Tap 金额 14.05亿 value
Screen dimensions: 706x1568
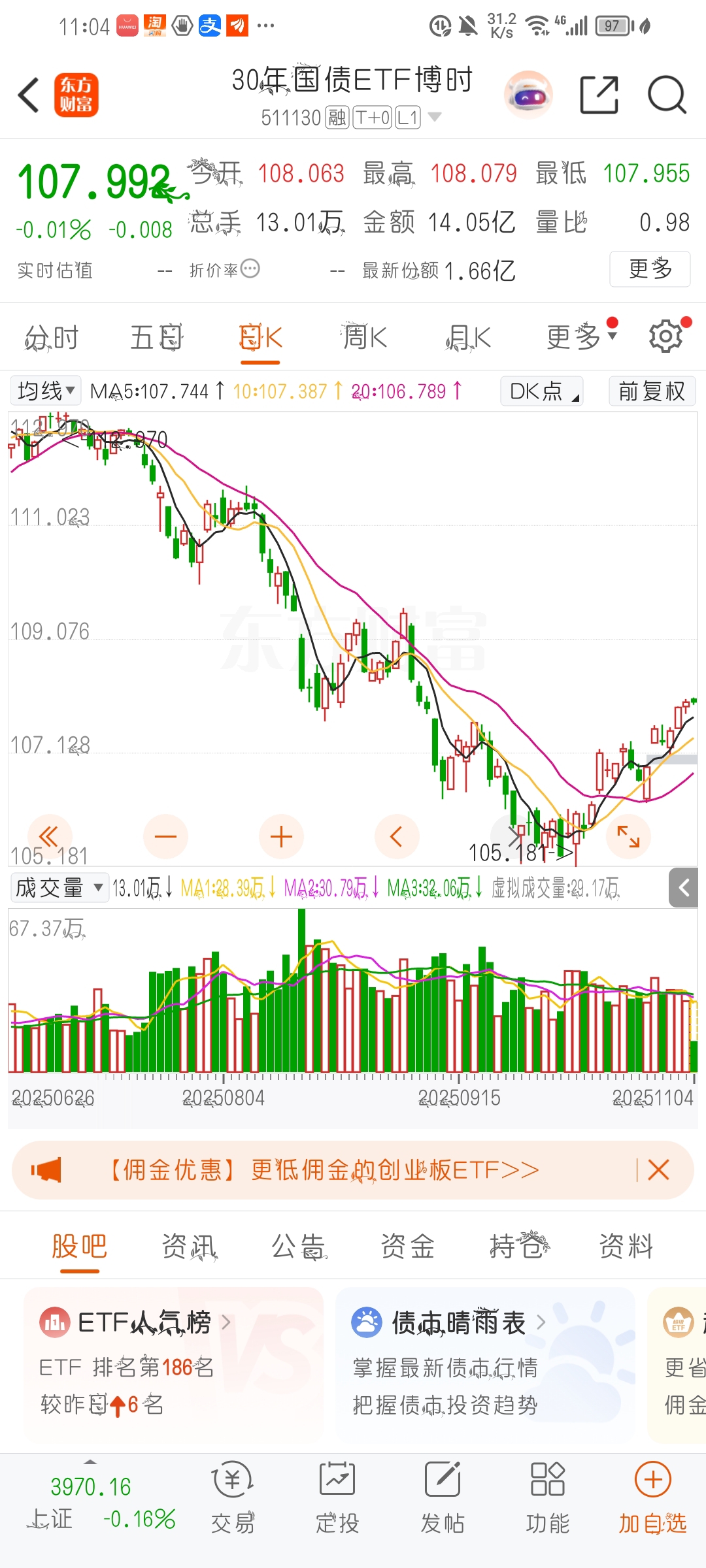472,222
